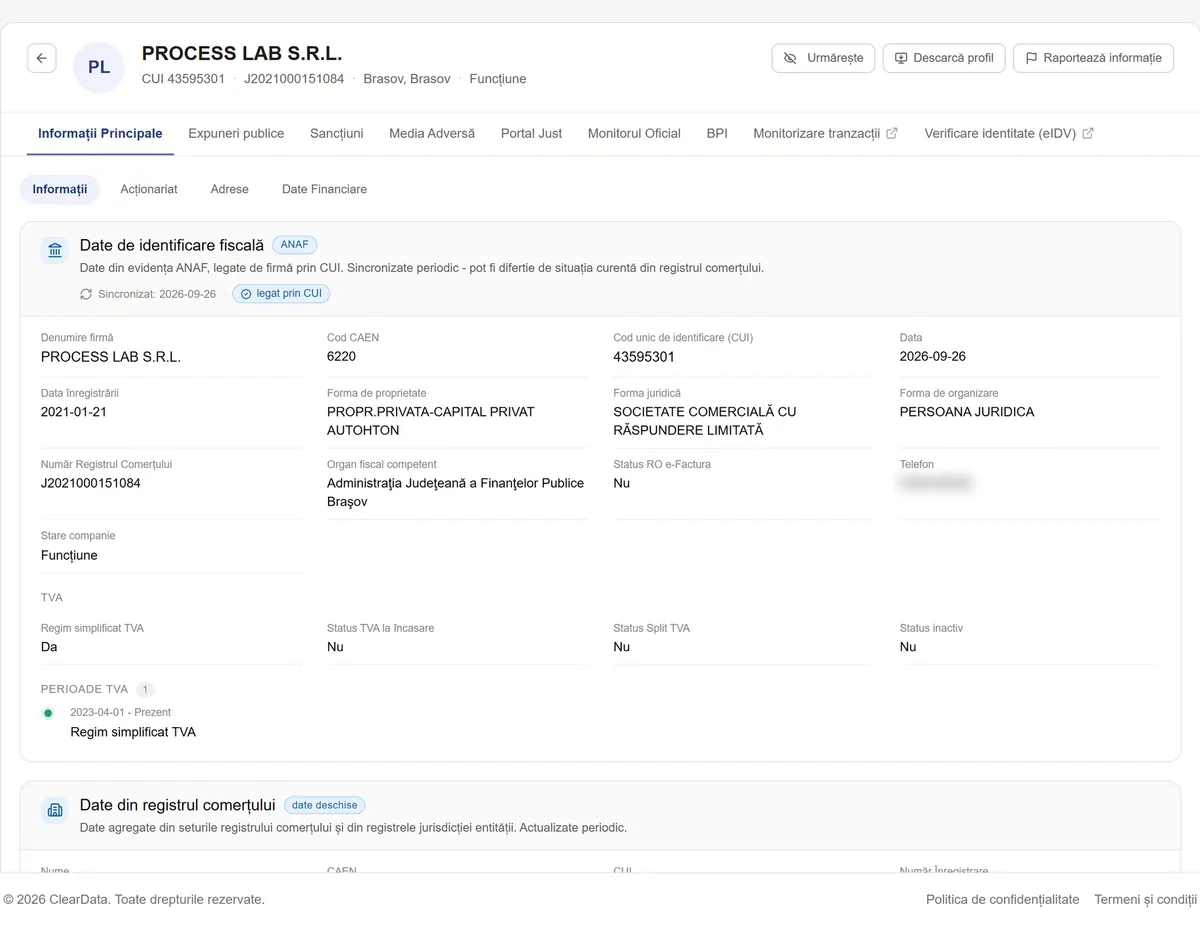Click header location Brasov, Brasov
This screenshot has height=925, width=1200.
click(407, 79)
